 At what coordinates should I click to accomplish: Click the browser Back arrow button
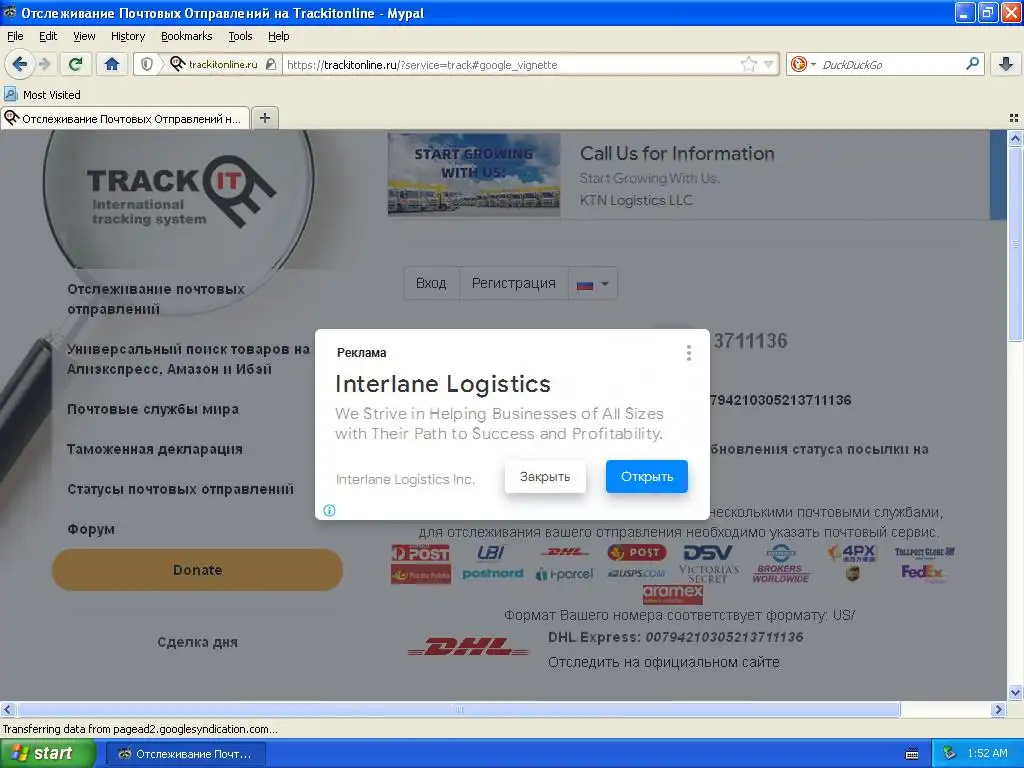(x=19, y=64)
